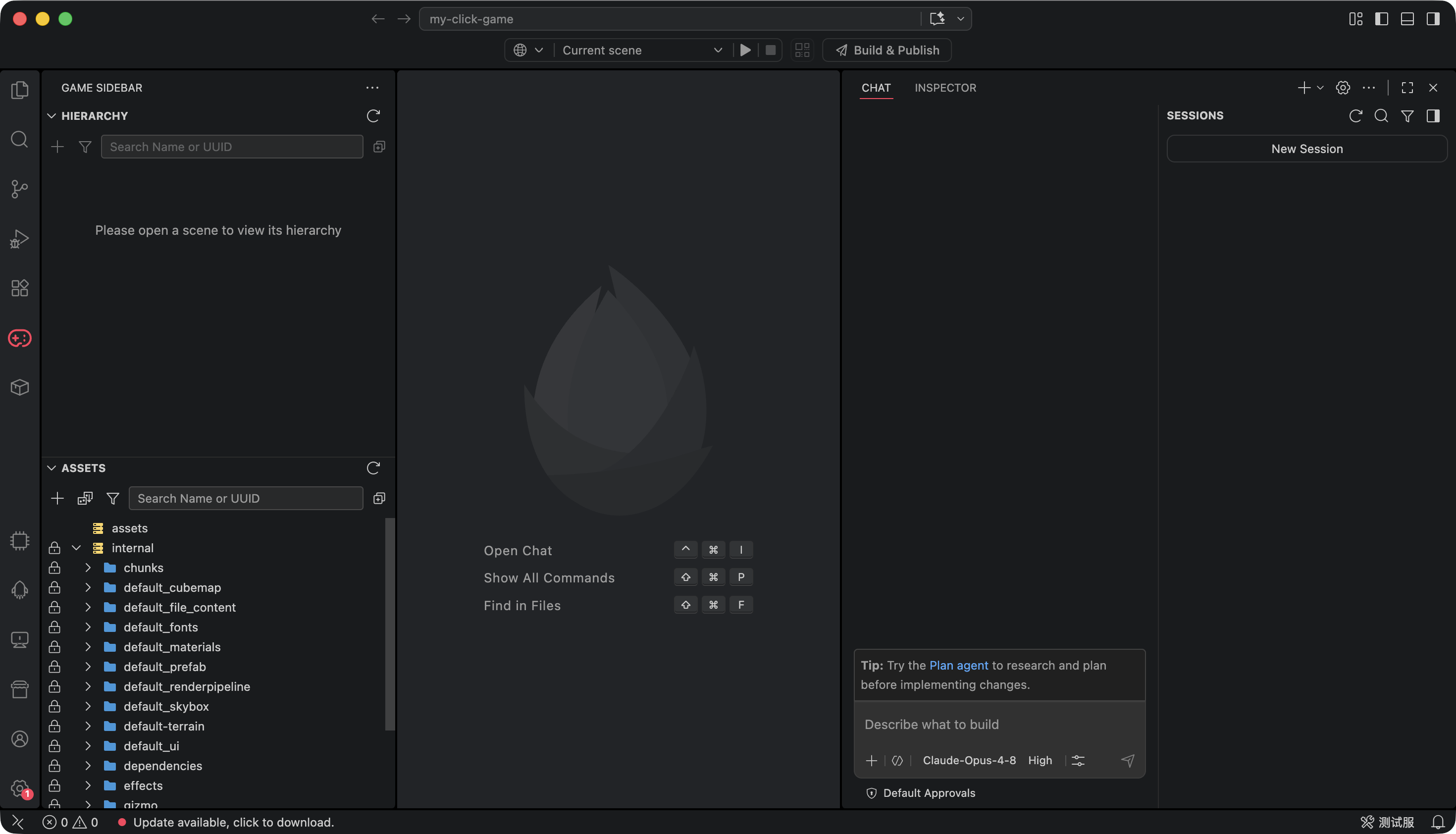Open the Explorer files icon in activity bar
This screenshot has height=834, width=1456.
[19, 90]
